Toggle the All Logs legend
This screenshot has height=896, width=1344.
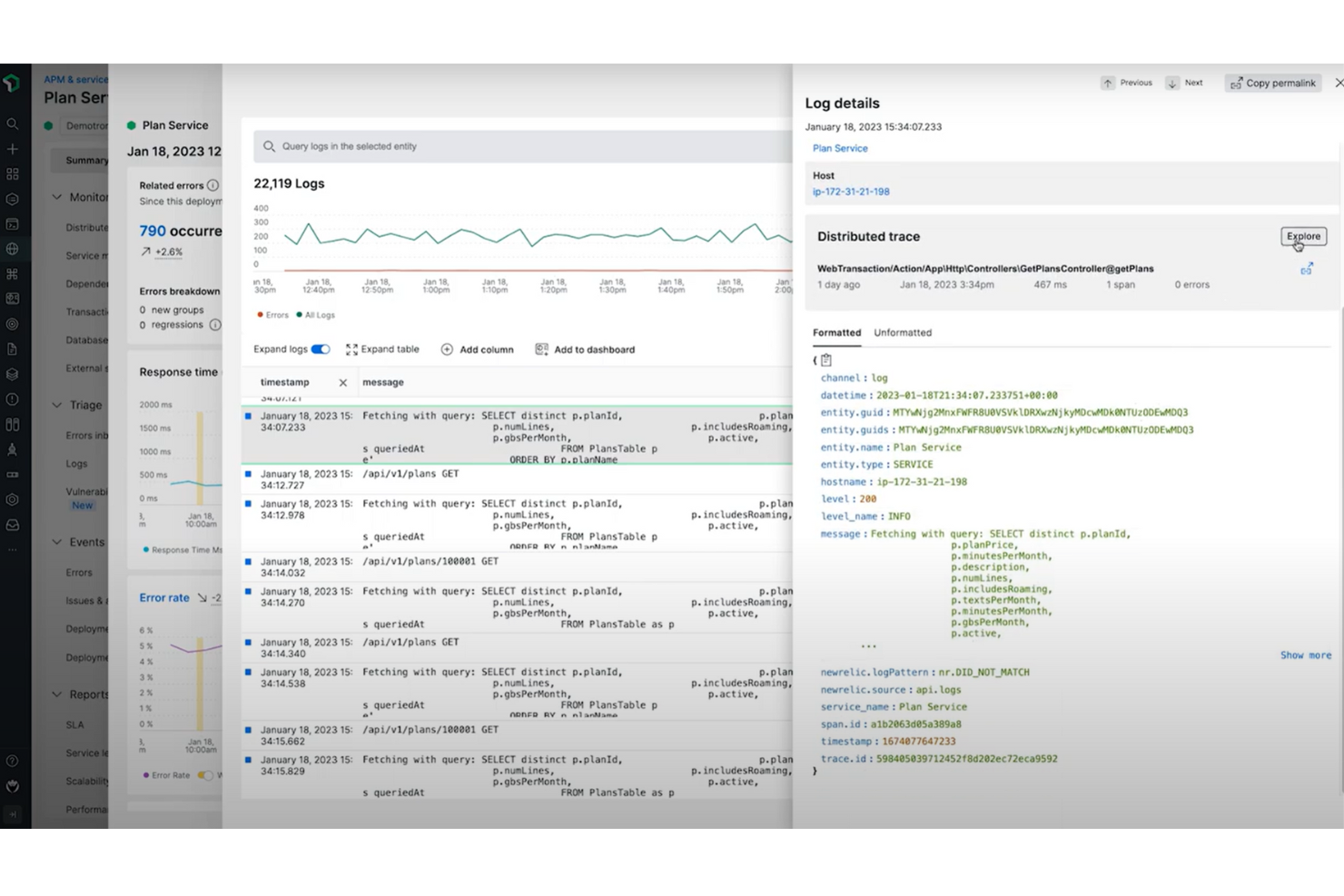(315, 315)
